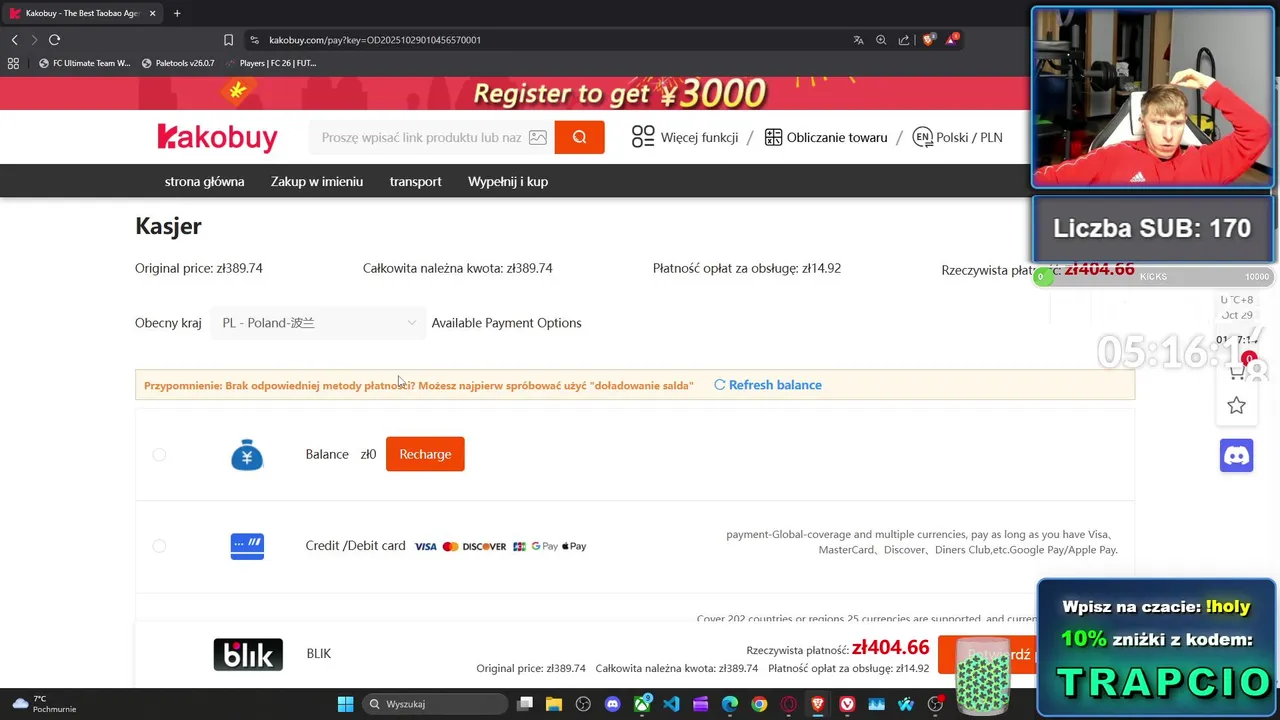This screenshot has width=1280, height=720.
Task: Click the Recharge button
Action: [425, 454]
